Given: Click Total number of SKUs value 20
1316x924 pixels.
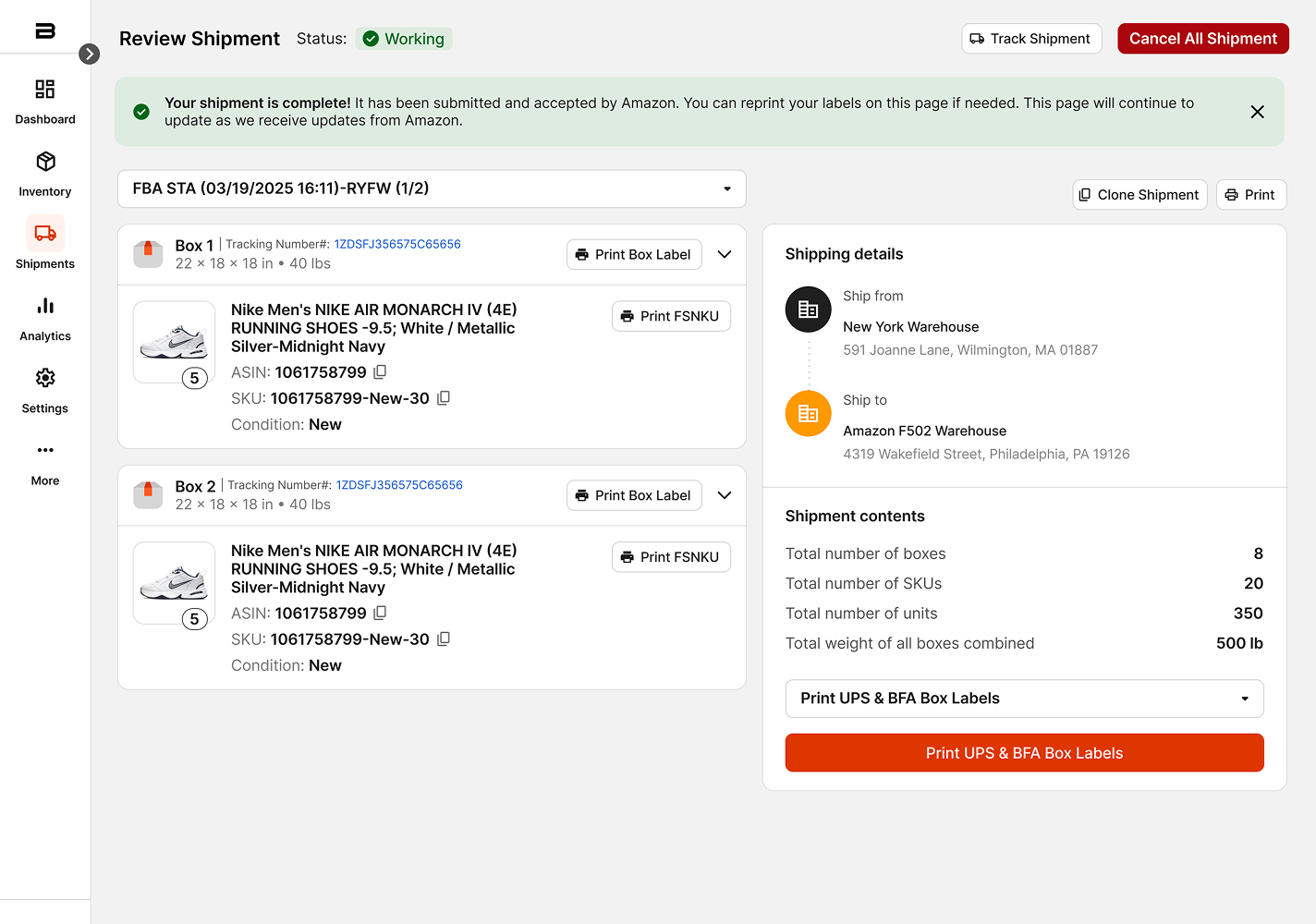Looking at the screenshot, I should (x=1253, y=584).
